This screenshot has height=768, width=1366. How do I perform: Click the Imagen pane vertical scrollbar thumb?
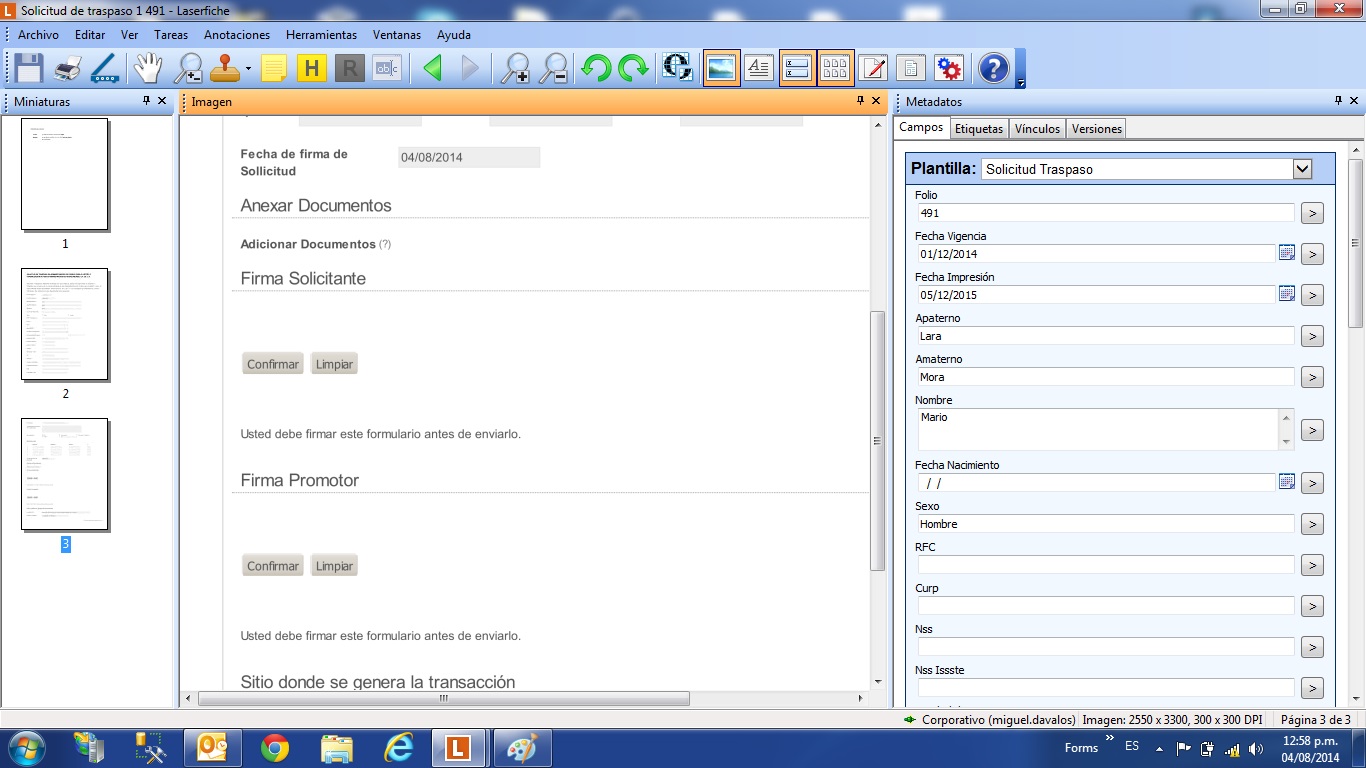click(878, 440)
